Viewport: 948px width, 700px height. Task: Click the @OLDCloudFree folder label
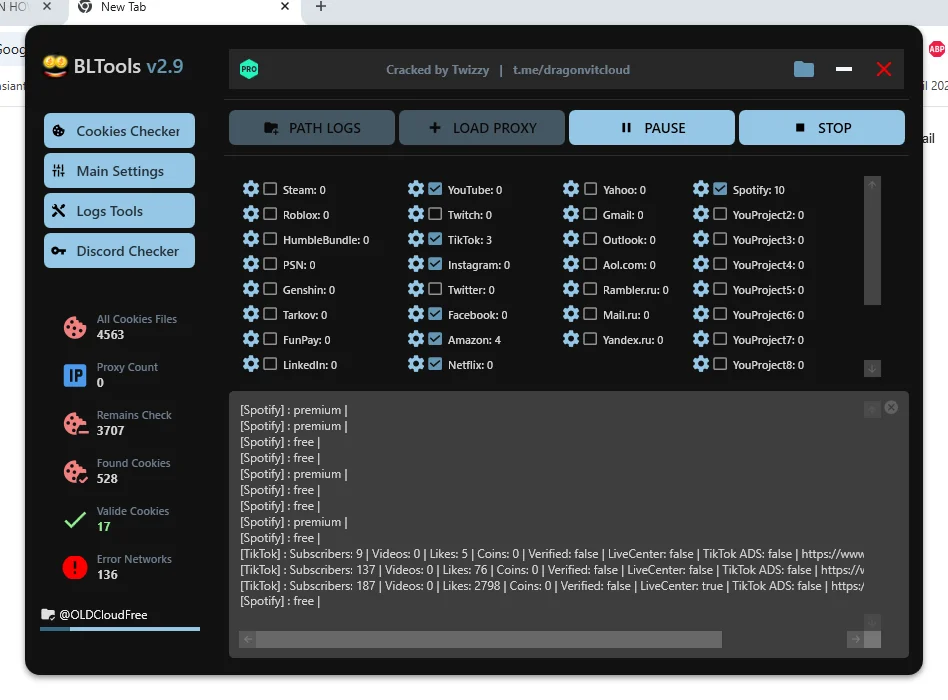94,615
